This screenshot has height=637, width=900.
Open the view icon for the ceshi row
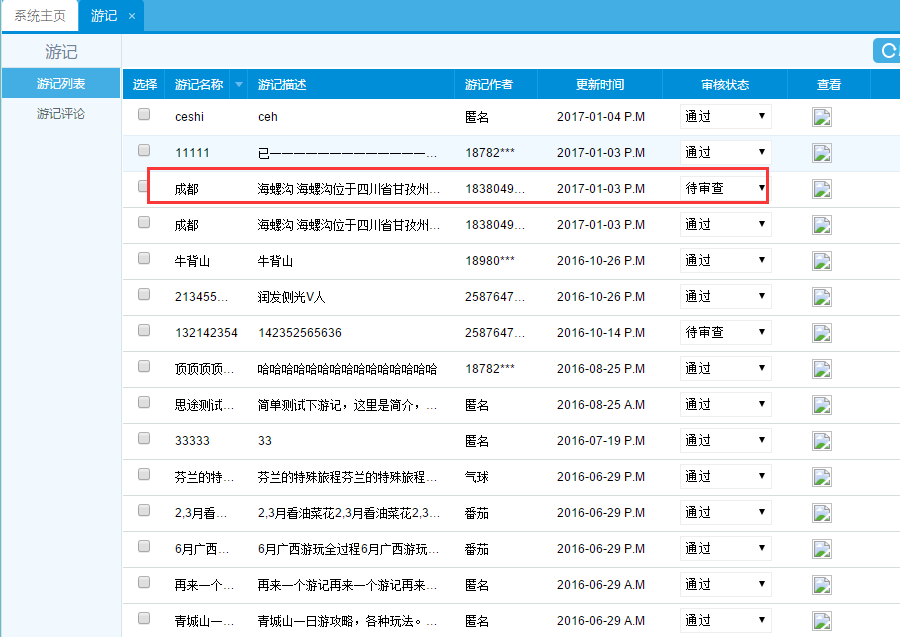point(822,117)
